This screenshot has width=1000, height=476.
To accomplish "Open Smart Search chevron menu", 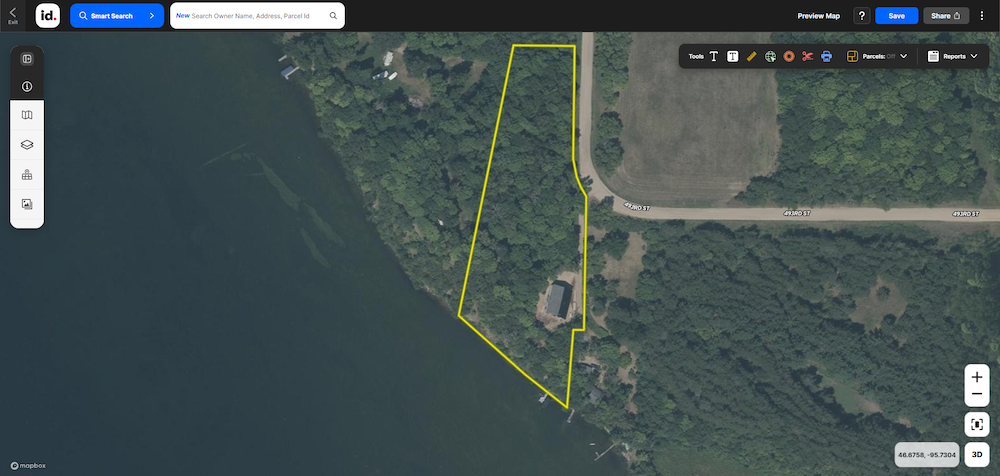I will (x=152, y=15).
